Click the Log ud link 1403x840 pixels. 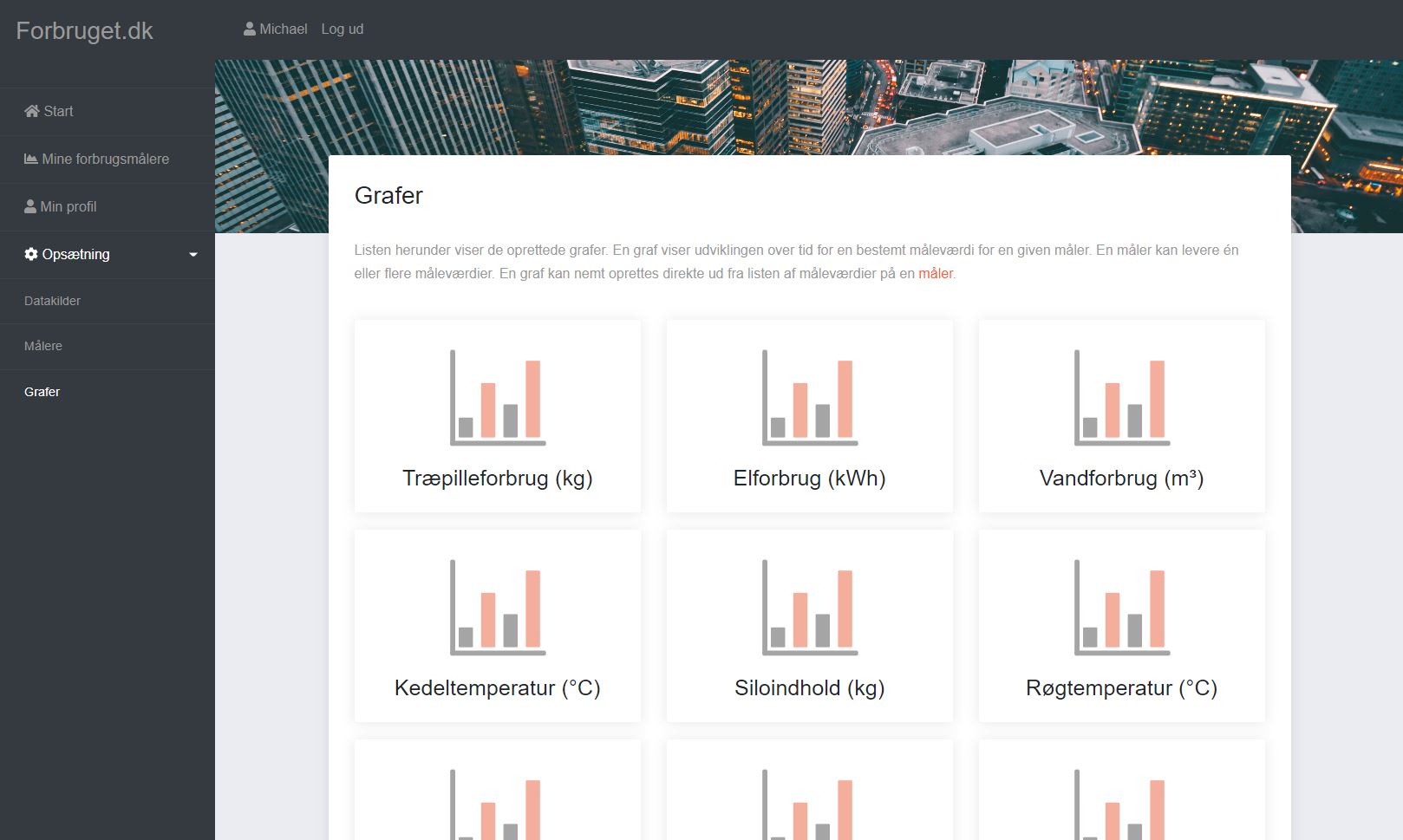(x=342, y=29)
